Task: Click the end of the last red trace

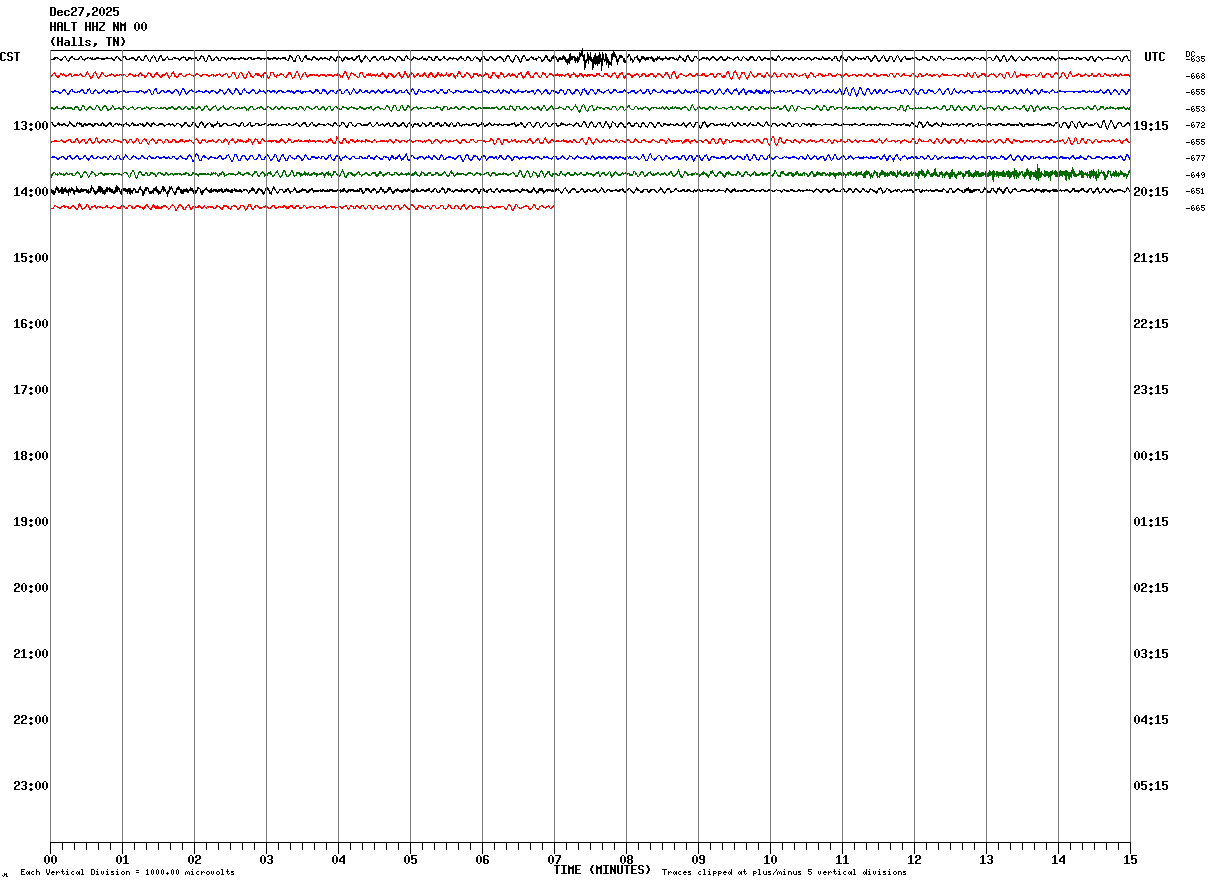Action: point(552,207)
